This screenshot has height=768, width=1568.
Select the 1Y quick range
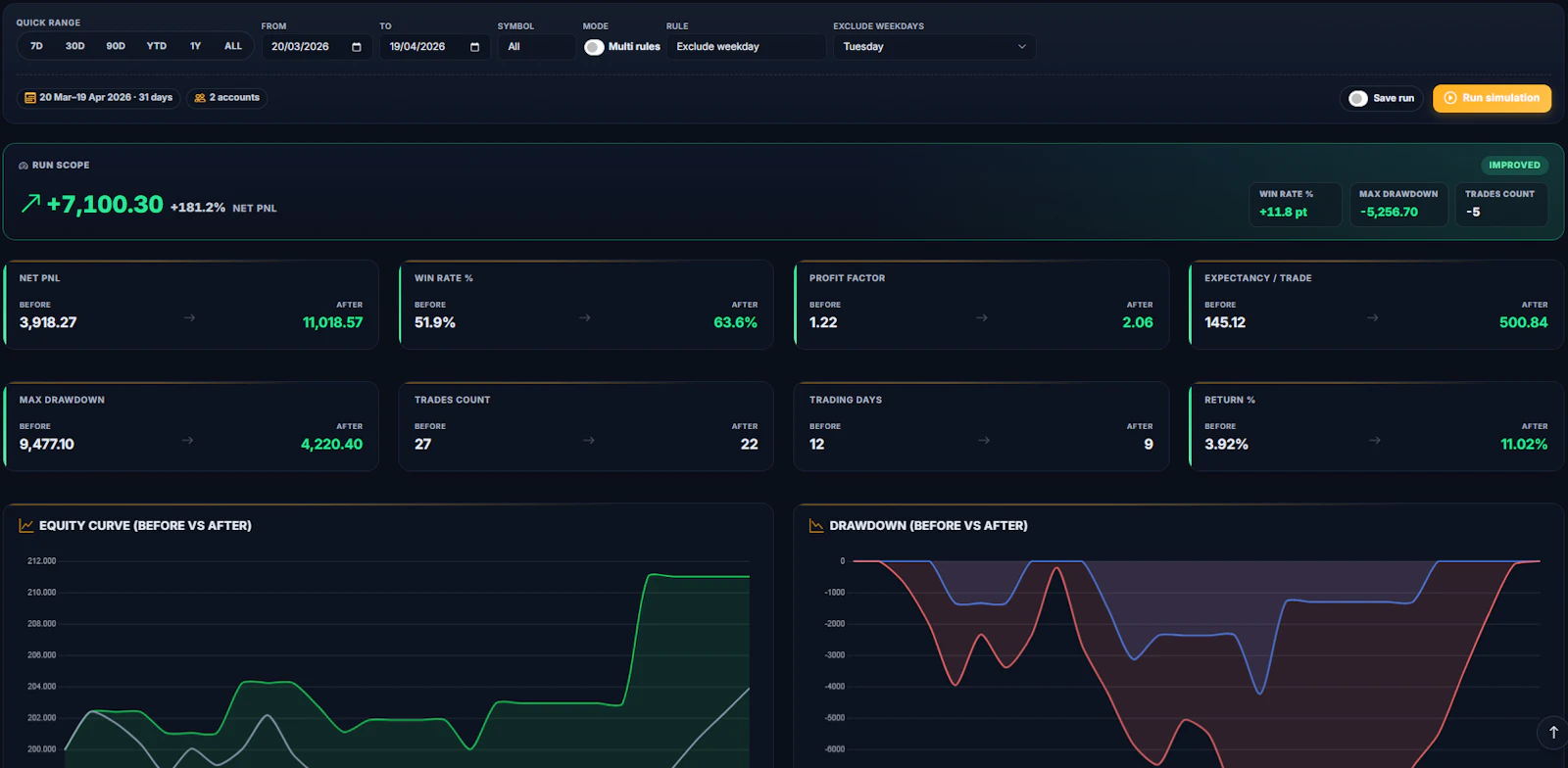pyautogui.click(x=196, y=46)
